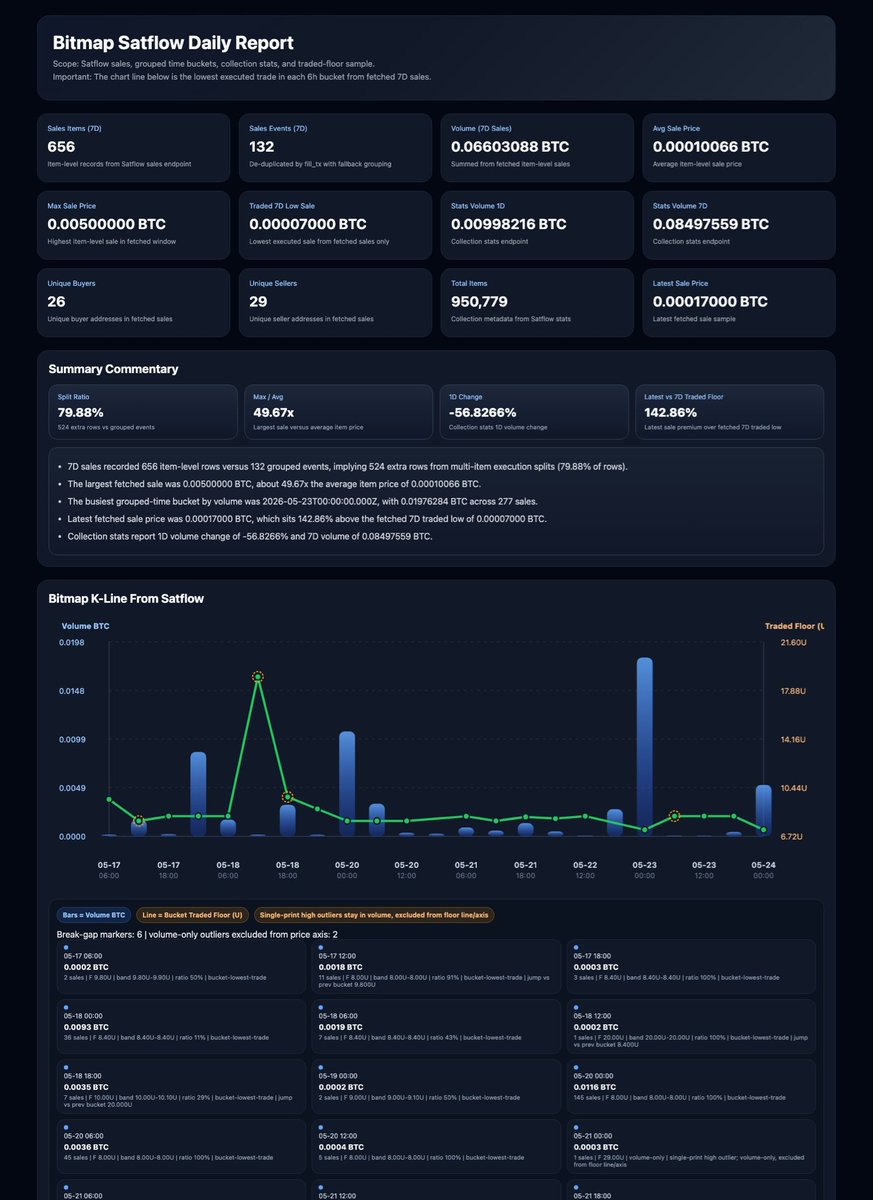Select the 'Bars = Volume BTC' legend pill
The height and width of the screenshot is (1200, 873).
pyautogui.click(x=94, y=915)
